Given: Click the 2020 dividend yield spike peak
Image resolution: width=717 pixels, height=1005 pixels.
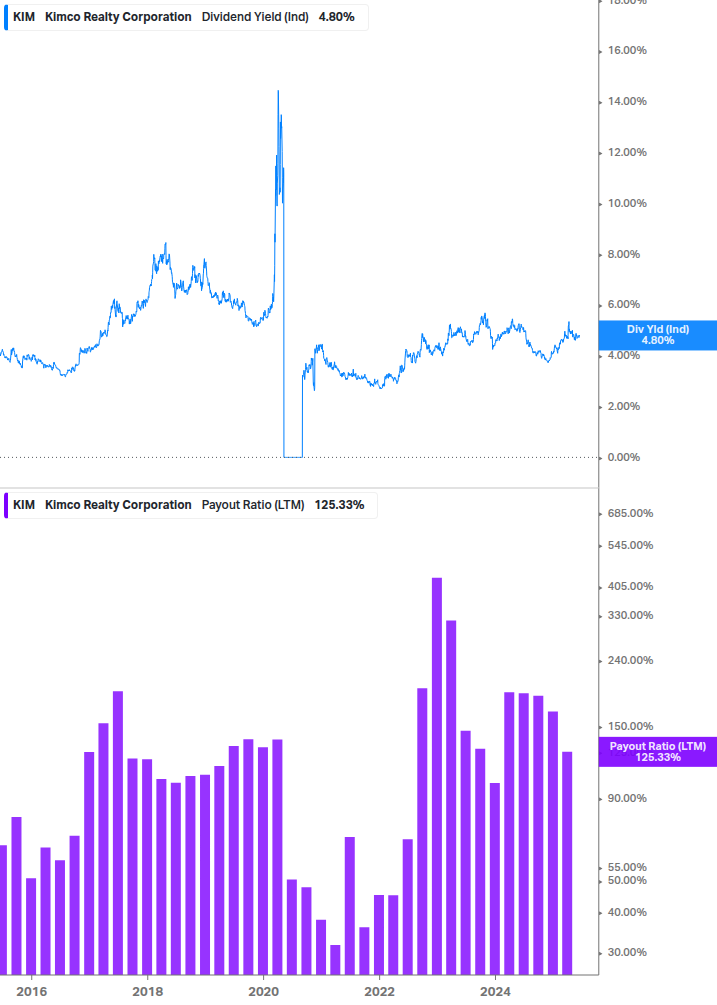Looking at the screenshot, I should (x=278, y=92).
